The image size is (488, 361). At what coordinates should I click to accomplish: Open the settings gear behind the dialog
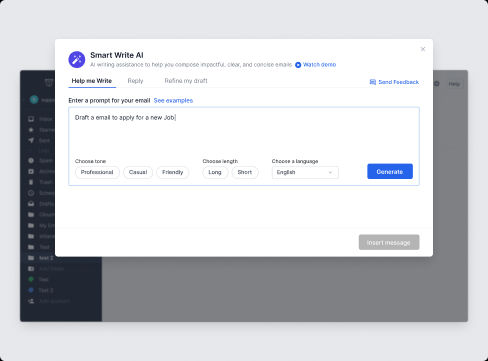point(437,84)
